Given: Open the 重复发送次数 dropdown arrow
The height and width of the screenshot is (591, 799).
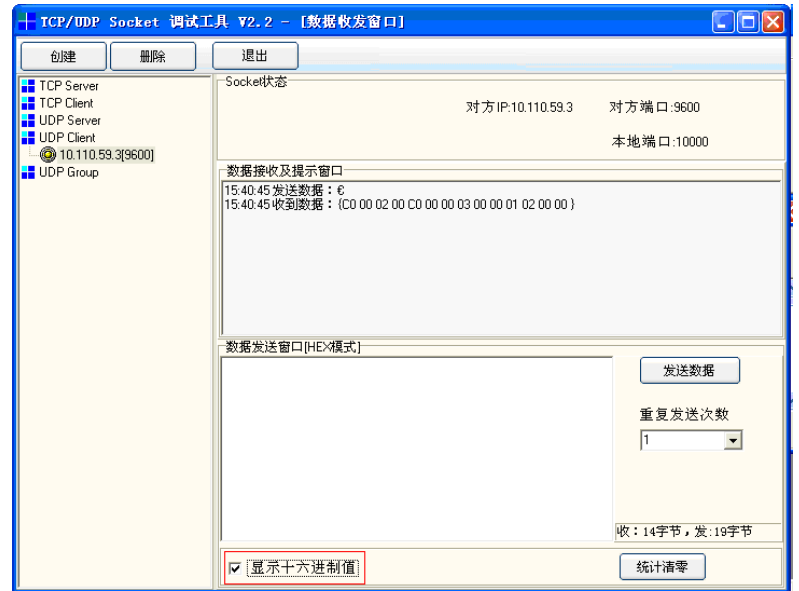Looking at the screenshot, I should 733,440.
